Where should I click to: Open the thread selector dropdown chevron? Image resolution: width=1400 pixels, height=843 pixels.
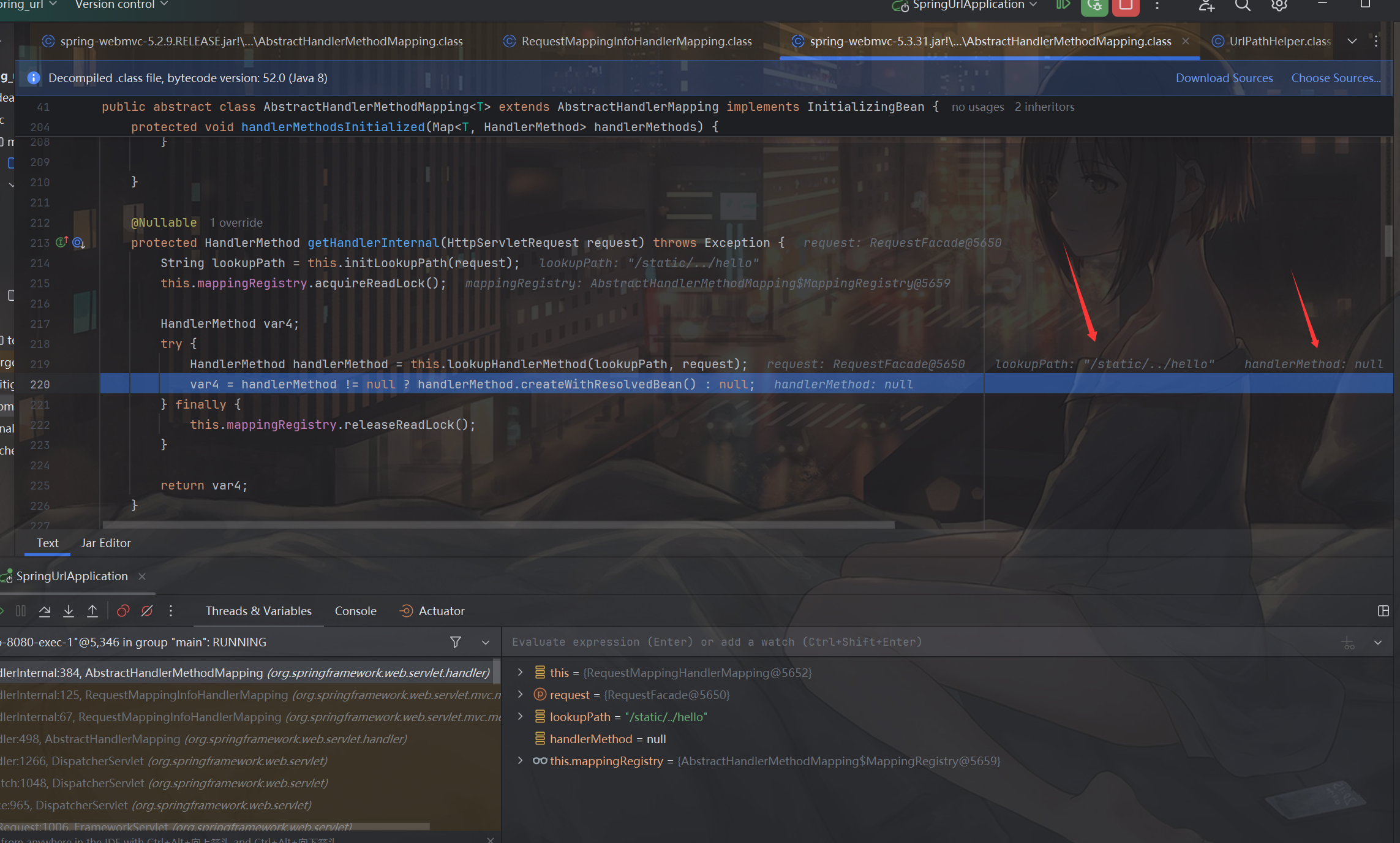486,642
